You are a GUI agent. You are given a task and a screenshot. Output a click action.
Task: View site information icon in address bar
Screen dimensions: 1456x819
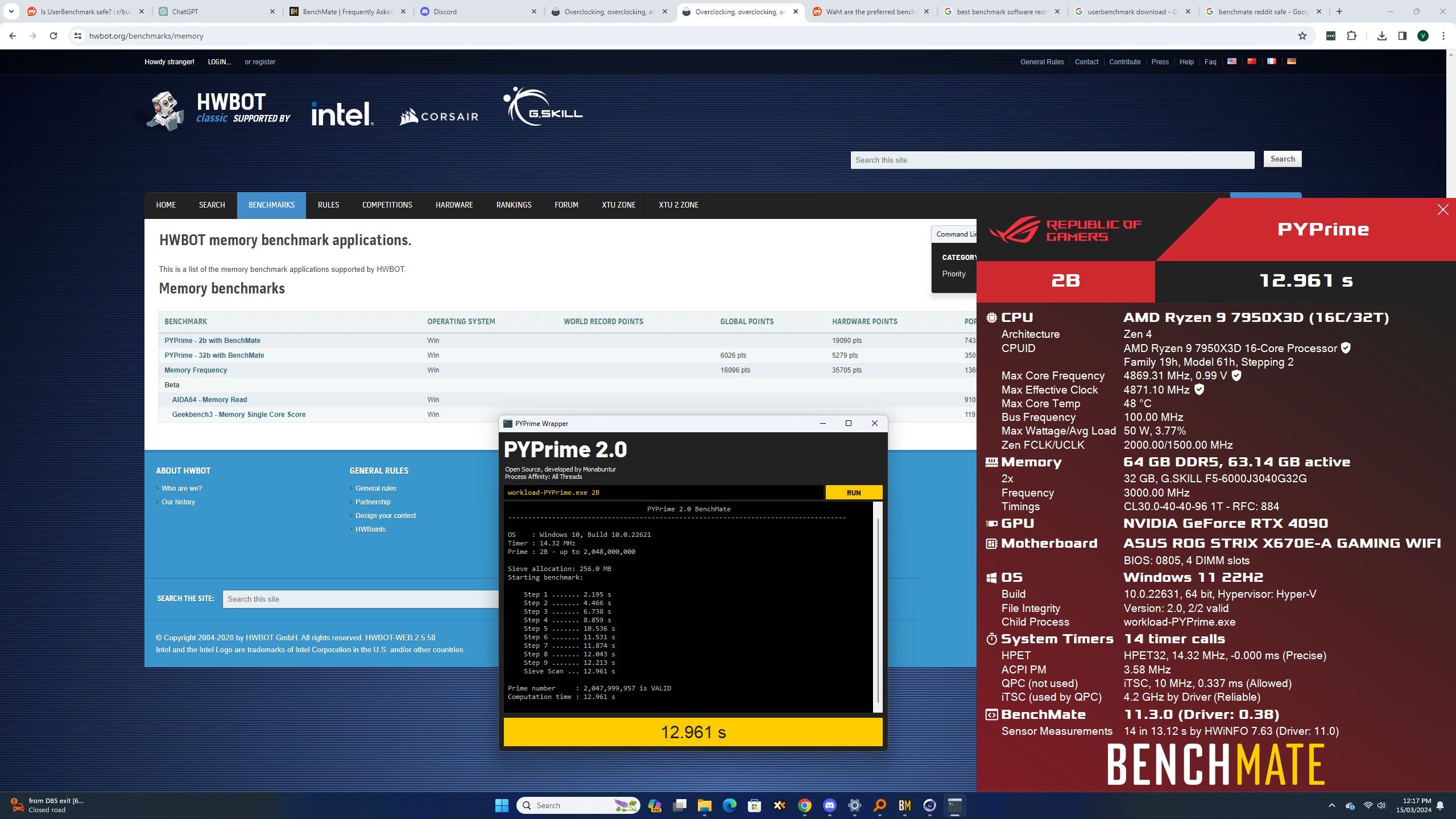(78, 36)
